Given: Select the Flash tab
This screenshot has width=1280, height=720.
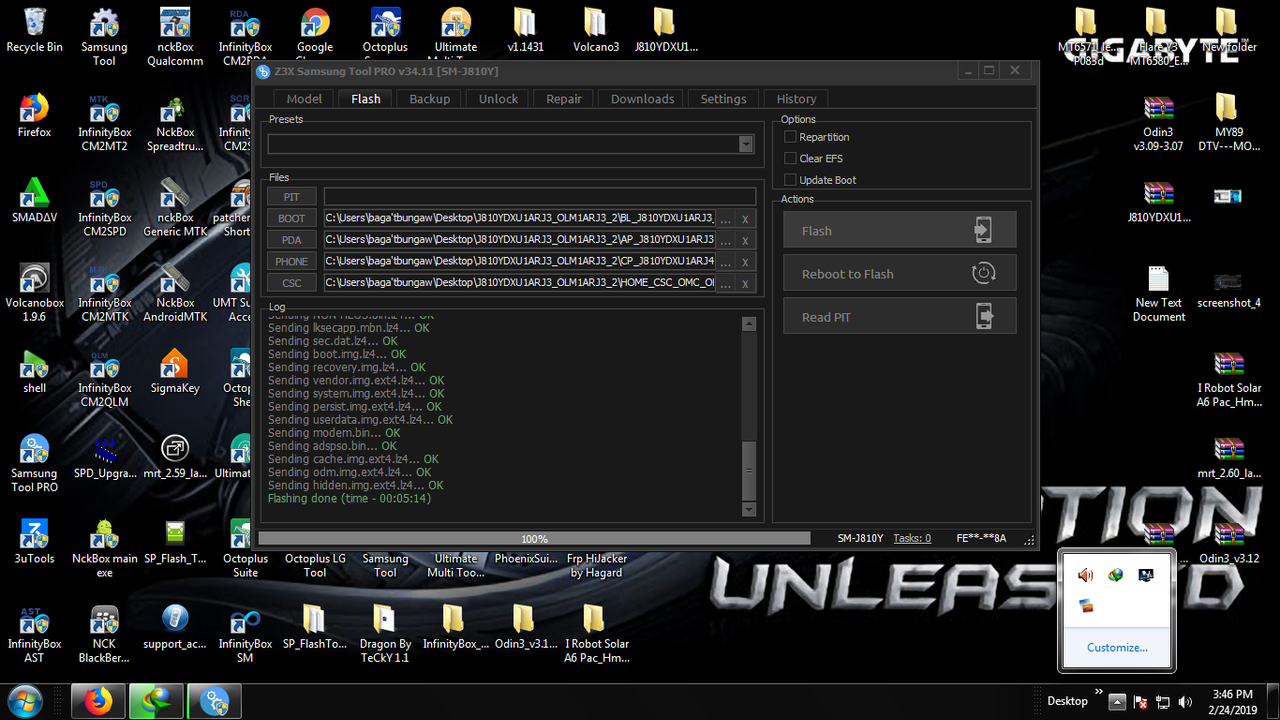Looking at the screenshot, I should (366, 99).
